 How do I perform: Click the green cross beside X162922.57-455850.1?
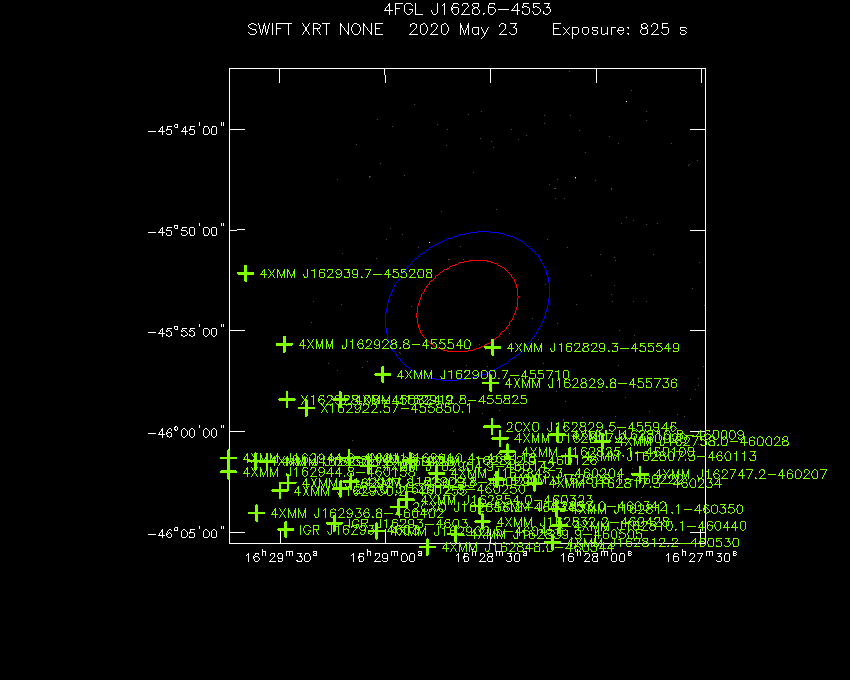306,408
